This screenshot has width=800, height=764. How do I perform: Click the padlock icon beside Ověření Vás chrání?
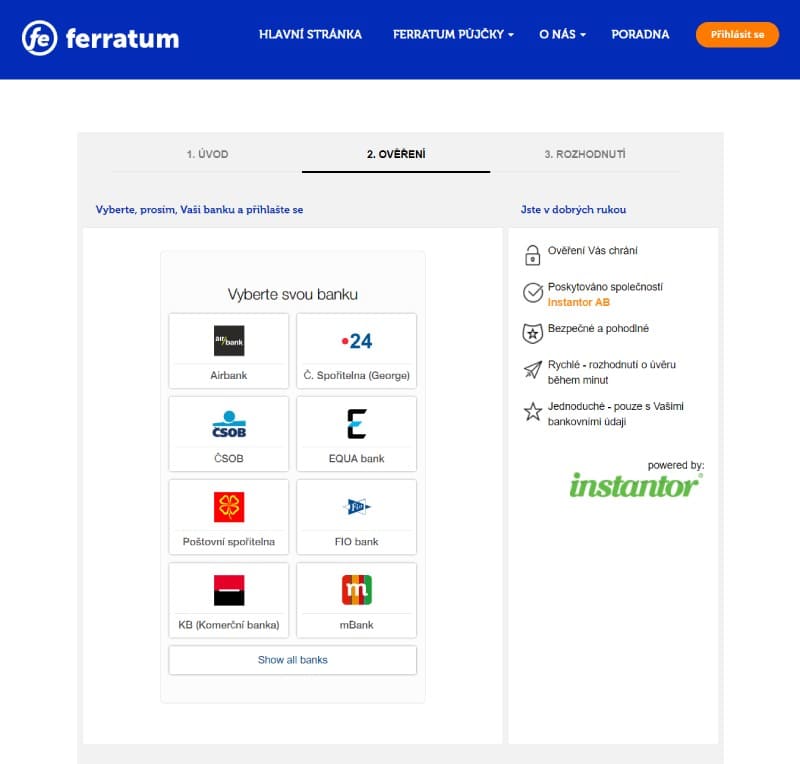coord(532,255)
